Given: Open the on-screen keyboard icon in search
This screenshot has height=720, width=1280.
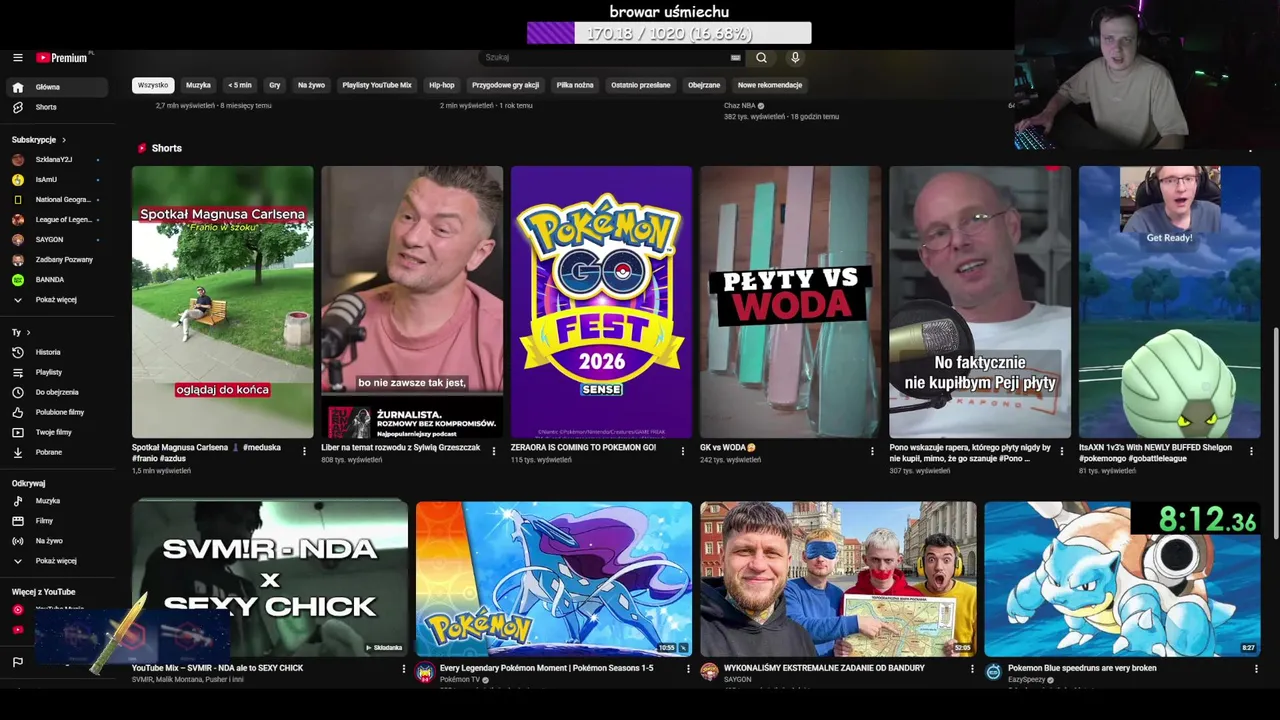Looking at the screenshot, I should tap(736, 58).
